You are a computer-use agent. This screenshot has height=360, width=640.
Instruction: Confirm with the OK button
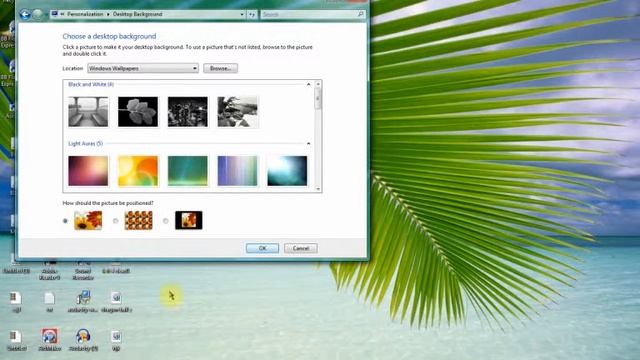click(x=262, y=248)
